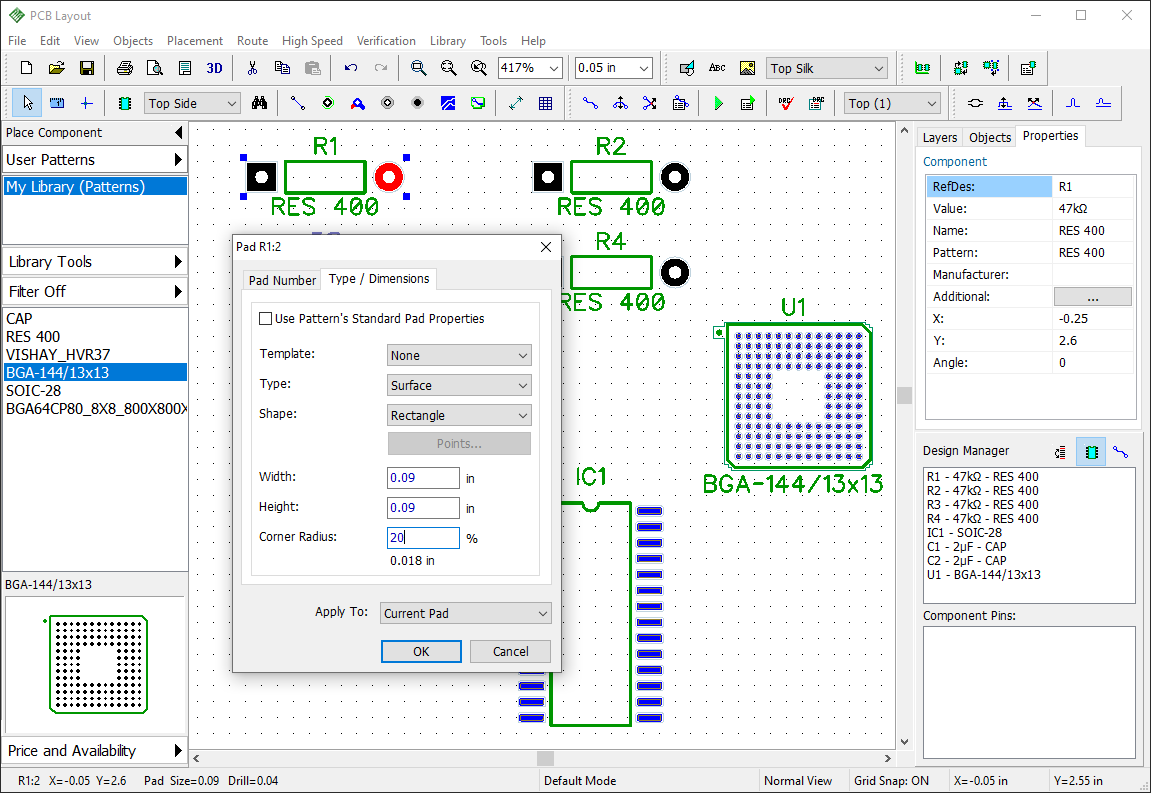The width and height of the screenshot is (1151, 793).
Task: Click the Place Component chip icon
Action: tap(125, 104)
